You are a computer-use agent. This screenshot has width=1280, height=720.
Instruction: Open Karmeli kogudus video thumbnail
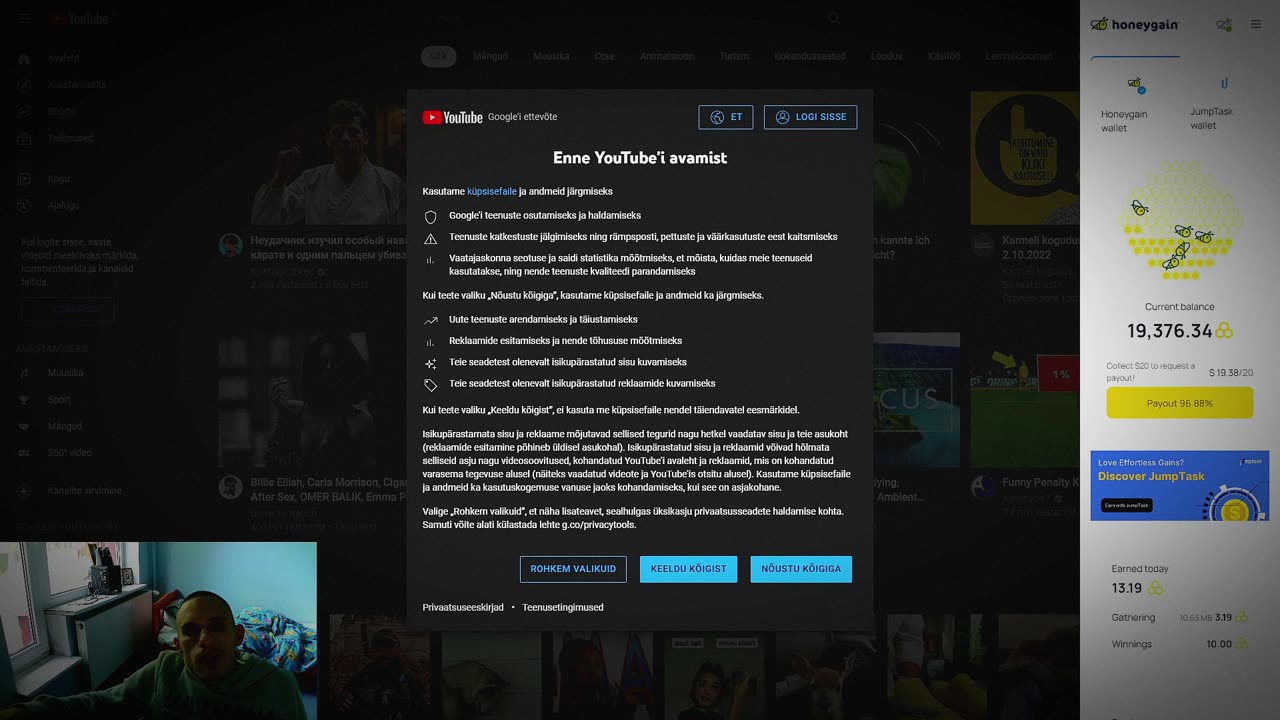point(1025,158)
